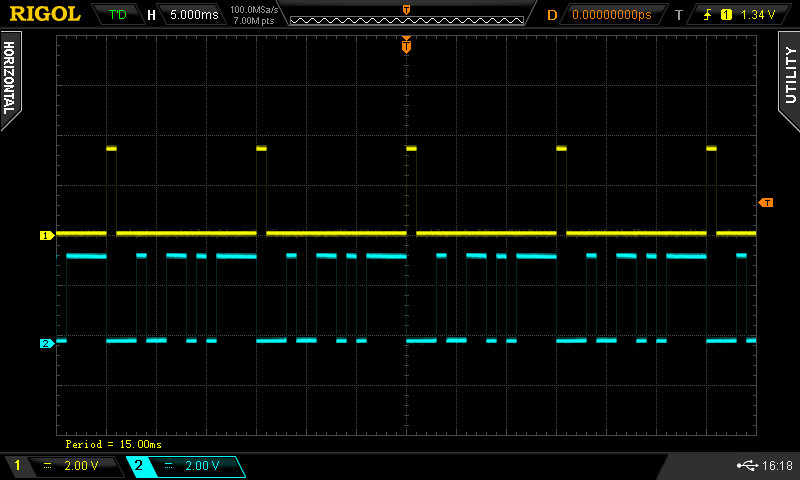Select the 0.00000000ps delay value
This screenshot has height=480, width=800.
point(611,15)
